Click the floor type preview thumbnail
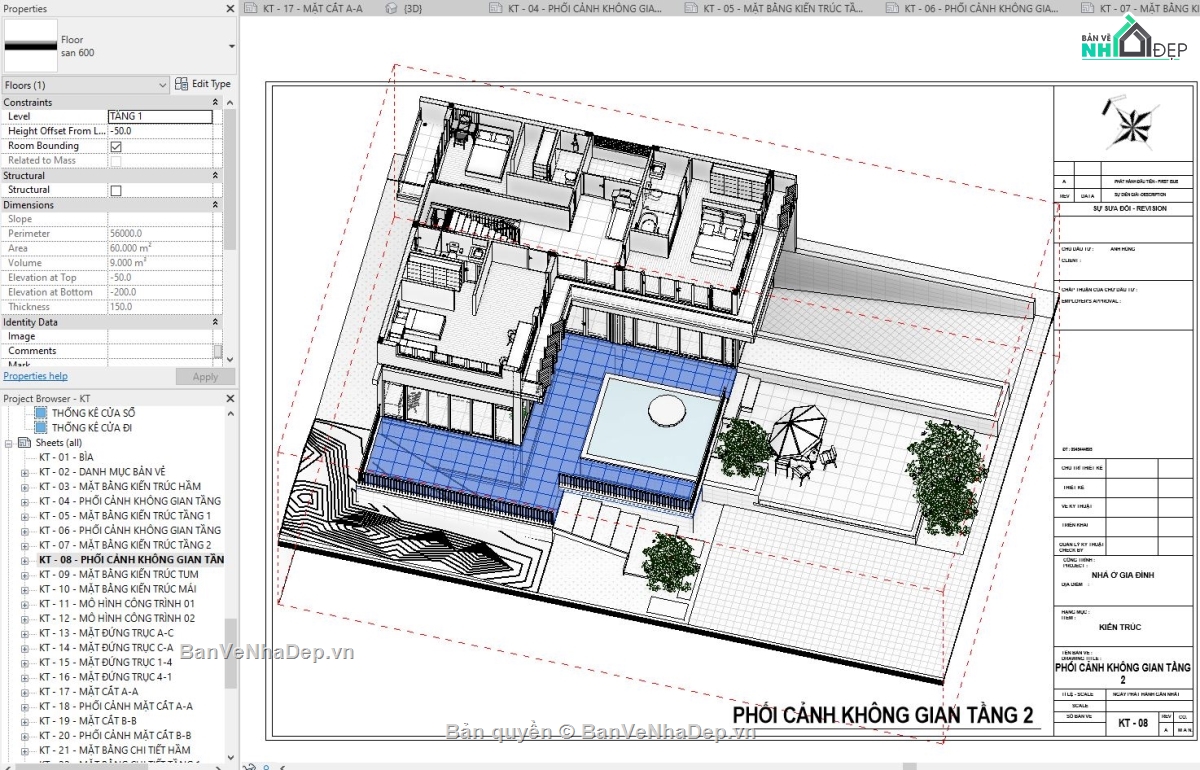The image size is (1200, 770). (30, 46)
